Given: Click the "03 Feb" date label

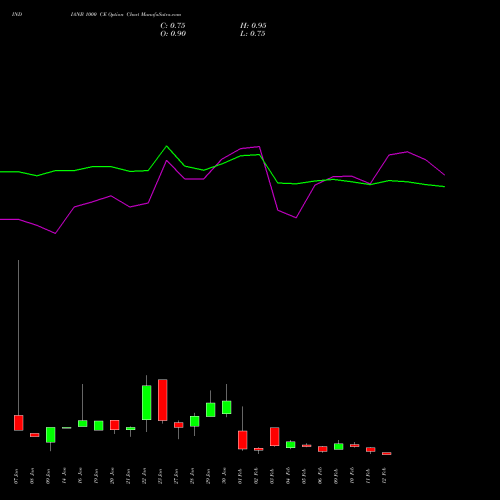Looking at the screenshot, I should coord(272,476).
